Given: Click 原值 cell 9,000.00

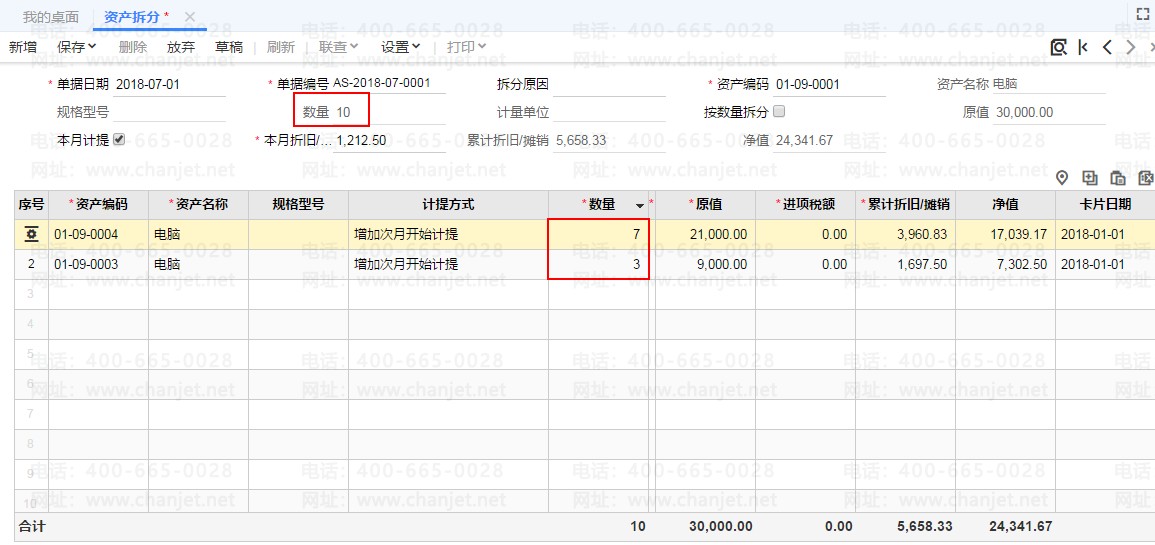Looking at the screenshot, I should point(705,264).
